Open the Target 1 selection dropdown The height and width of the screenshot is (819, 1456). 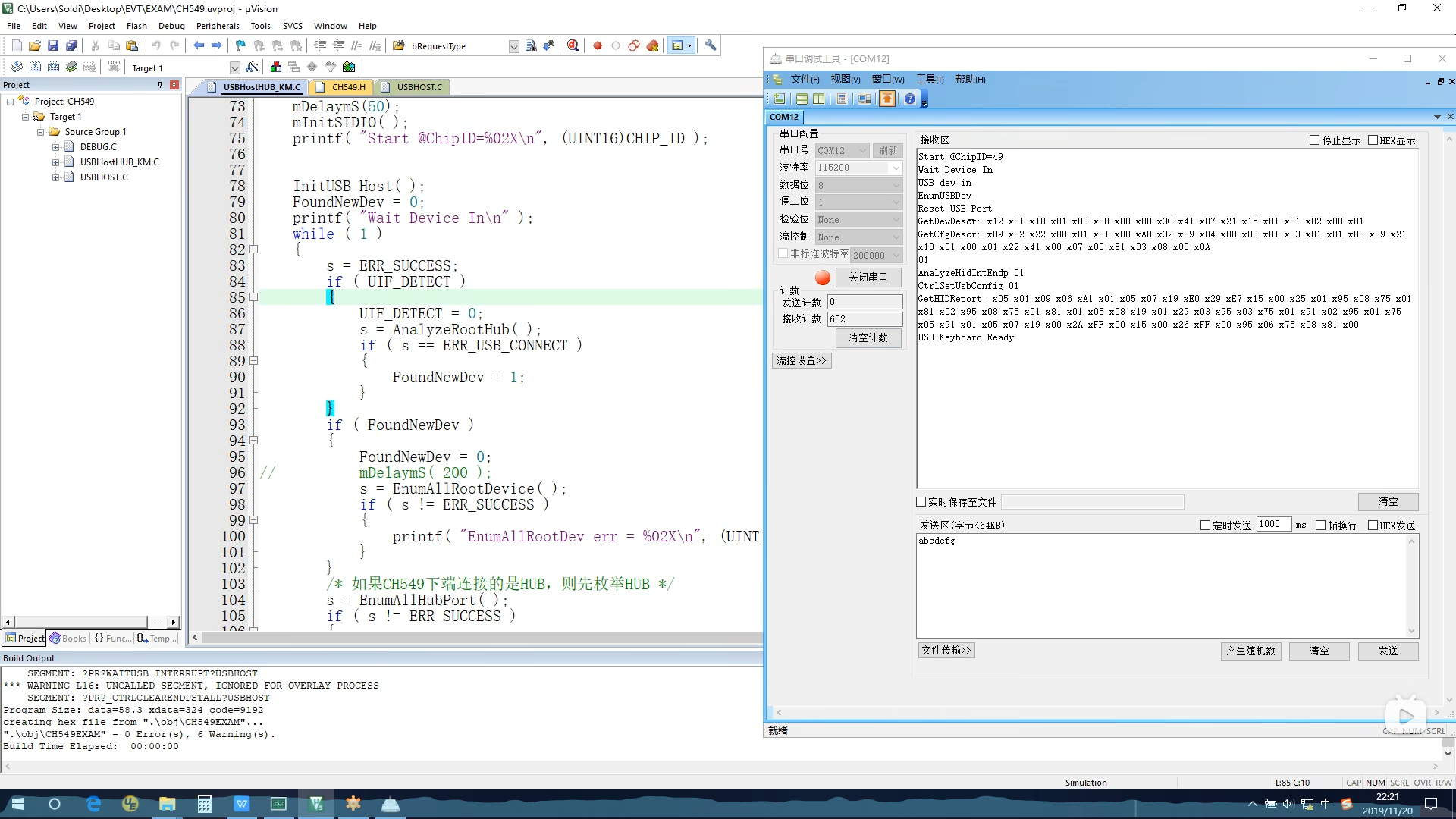pyautogui.click(x=234, y=68)
